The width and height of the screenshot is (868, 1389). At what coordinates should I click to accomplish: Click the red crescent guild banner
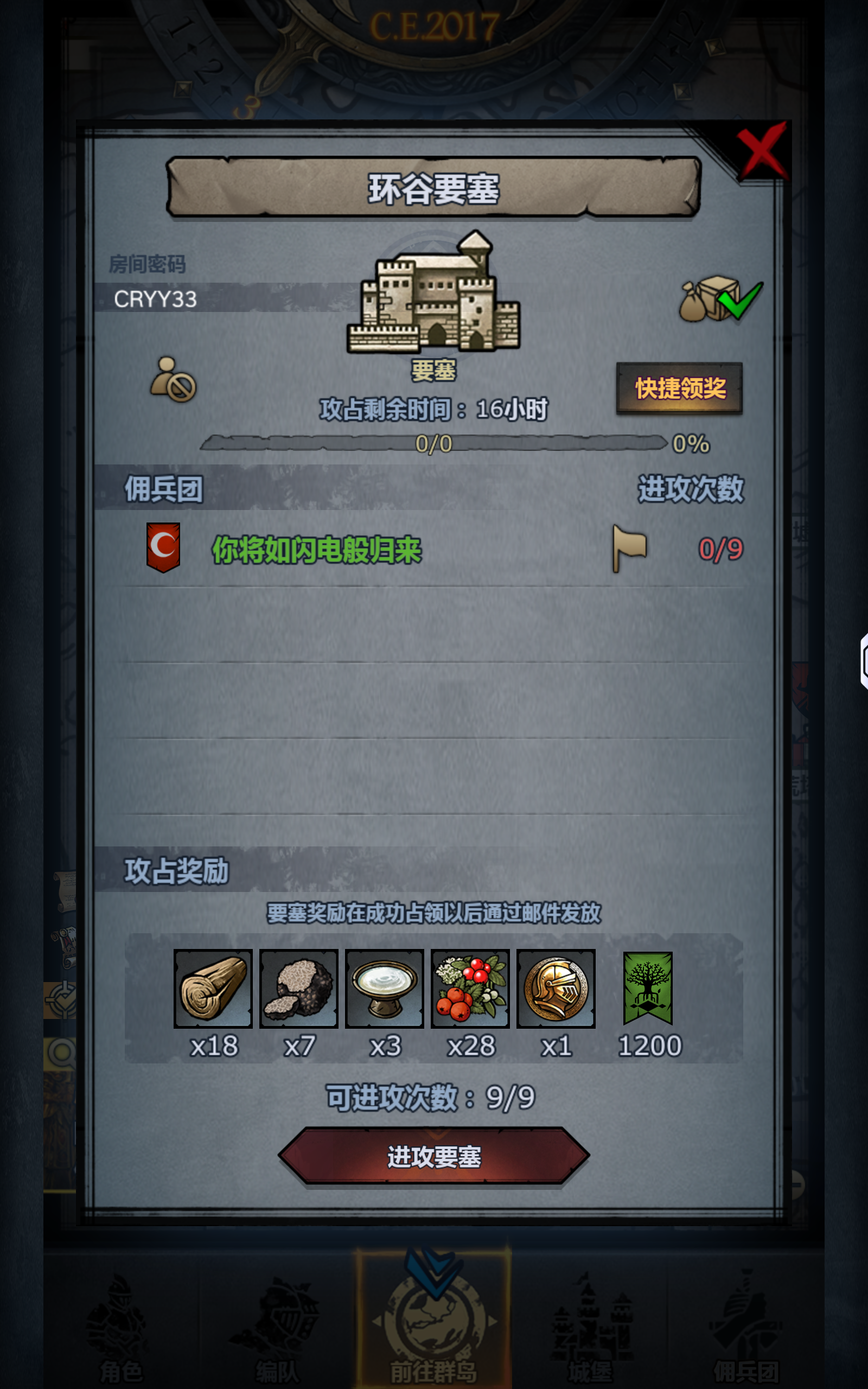coord(163,547)
